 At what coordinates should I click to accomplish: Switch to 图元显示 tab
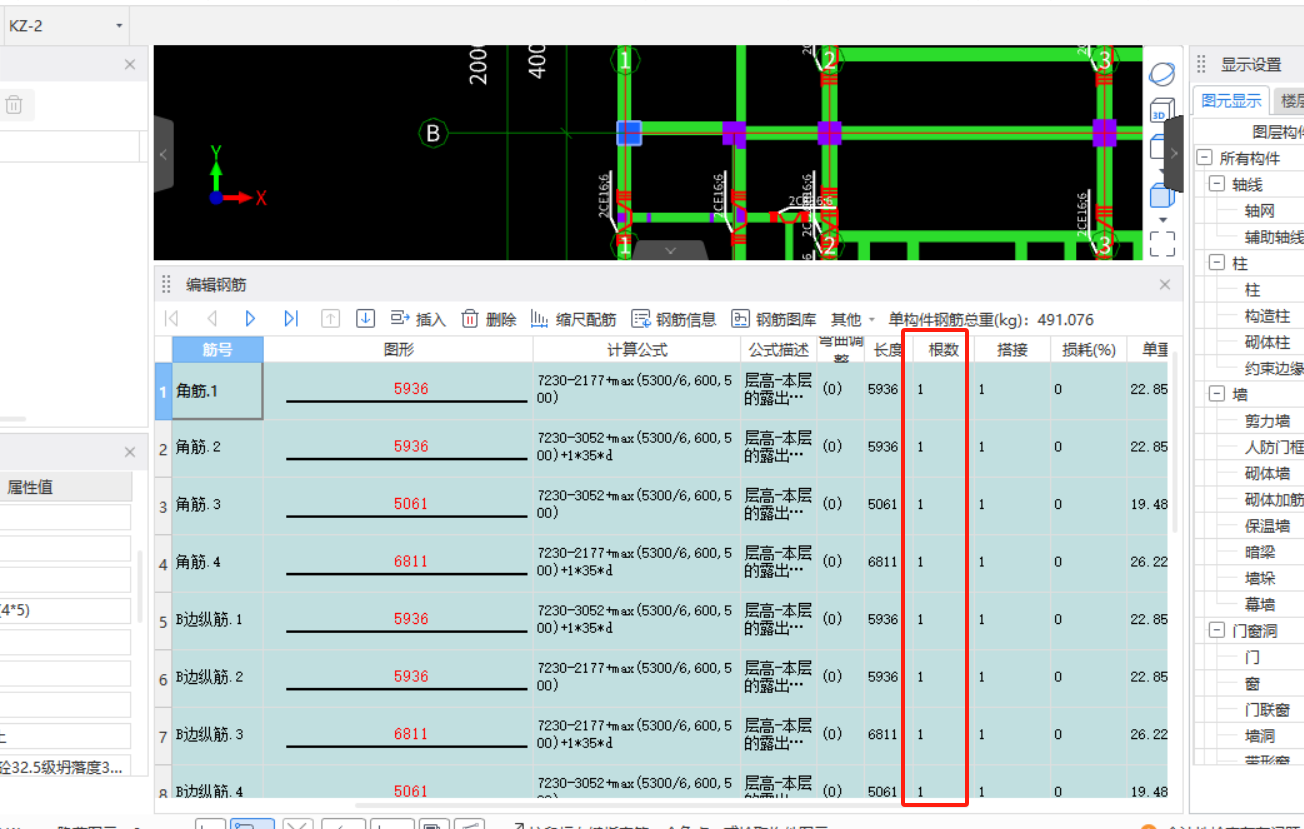coord(1231,101)
